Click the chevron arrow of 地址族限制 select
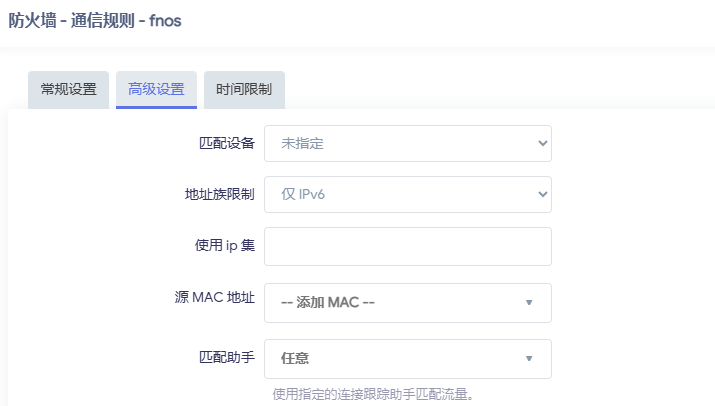The height and width of the screenshot is (406, 715). (x=543, y=194)
